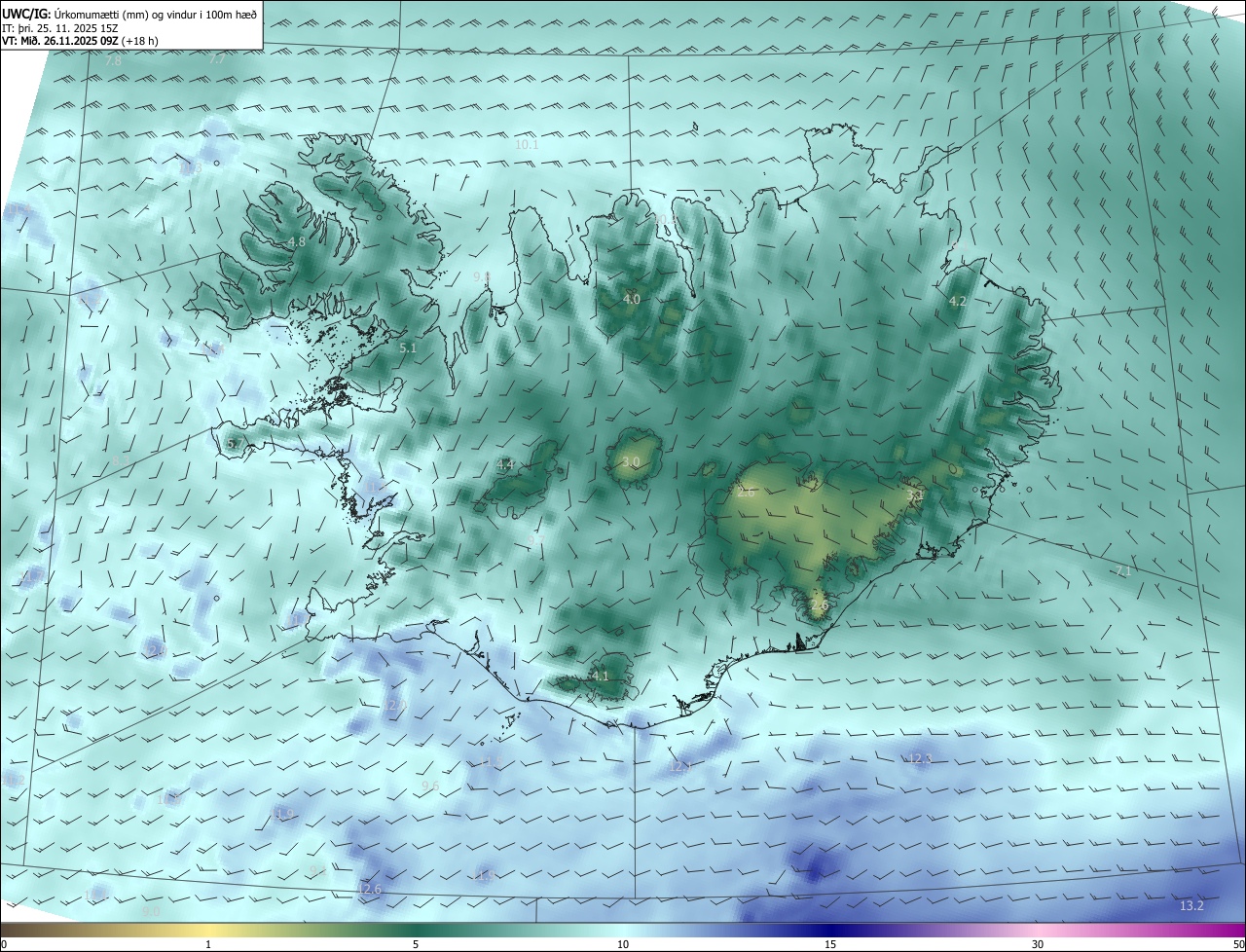Click the 7.8 value below the header box
1246x952 pixels.
coord(114,60)
